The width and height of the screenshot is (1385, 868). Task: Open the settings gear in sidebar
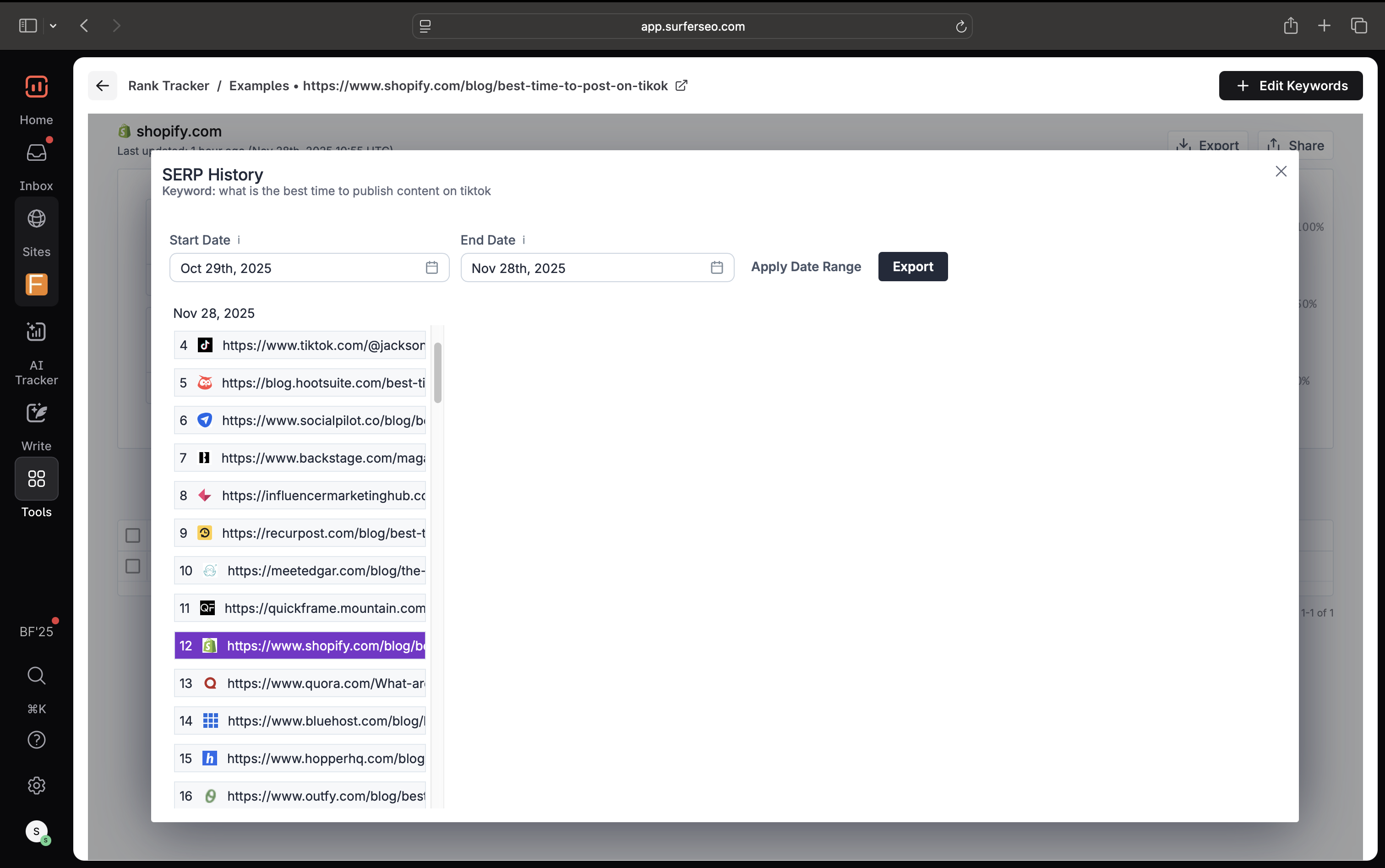click(36, 786)
